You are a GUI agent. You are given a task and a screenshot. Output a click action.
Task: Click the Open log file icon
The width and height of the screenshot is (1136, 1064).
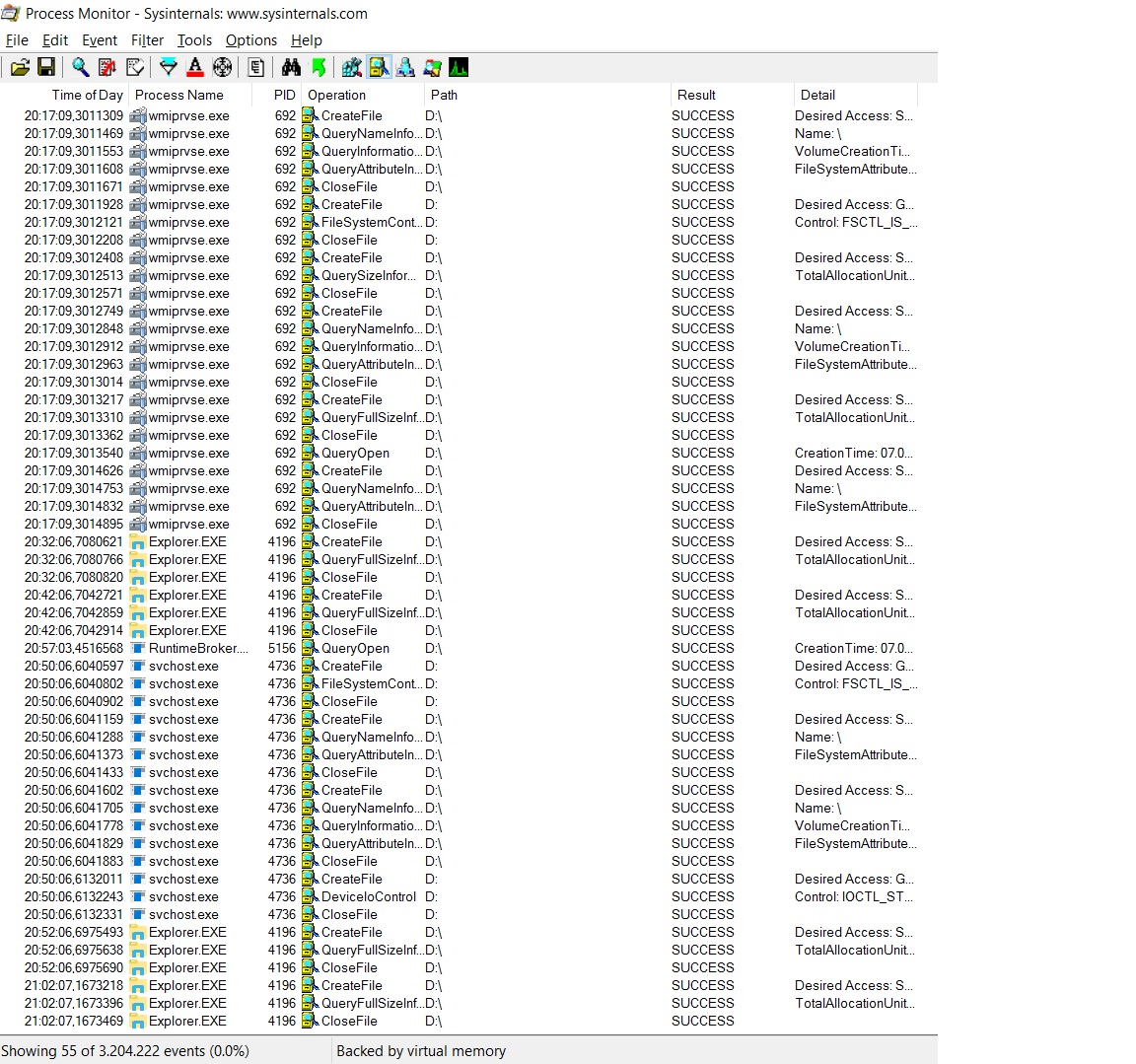(21, 67)
